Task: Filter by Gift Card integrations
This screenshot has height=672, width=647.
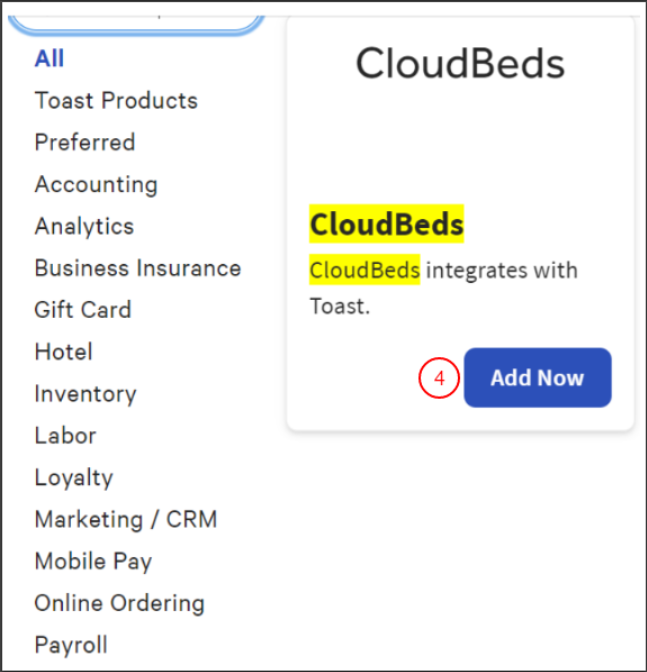Action: [x=83, y=311]
